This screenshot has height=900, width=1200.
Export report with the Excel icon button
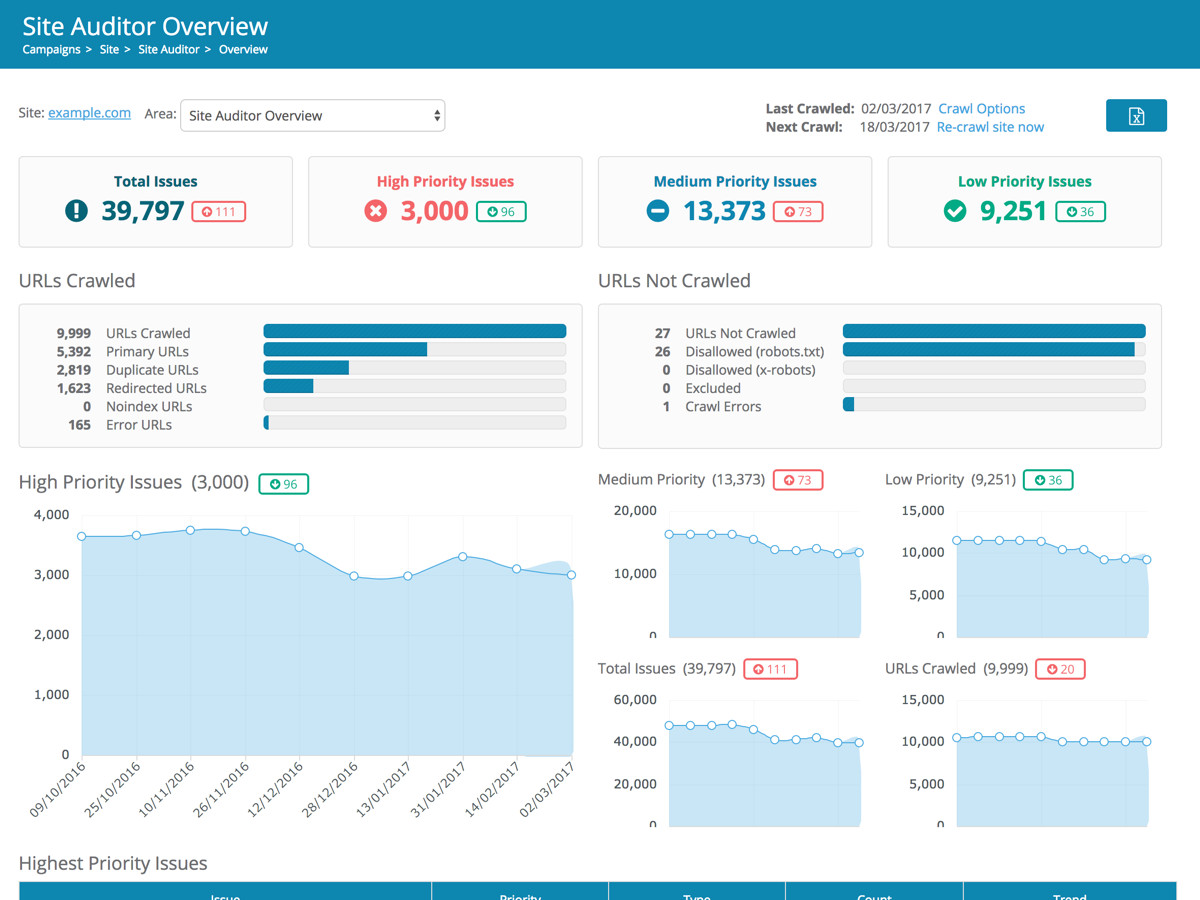(1136, 116)
